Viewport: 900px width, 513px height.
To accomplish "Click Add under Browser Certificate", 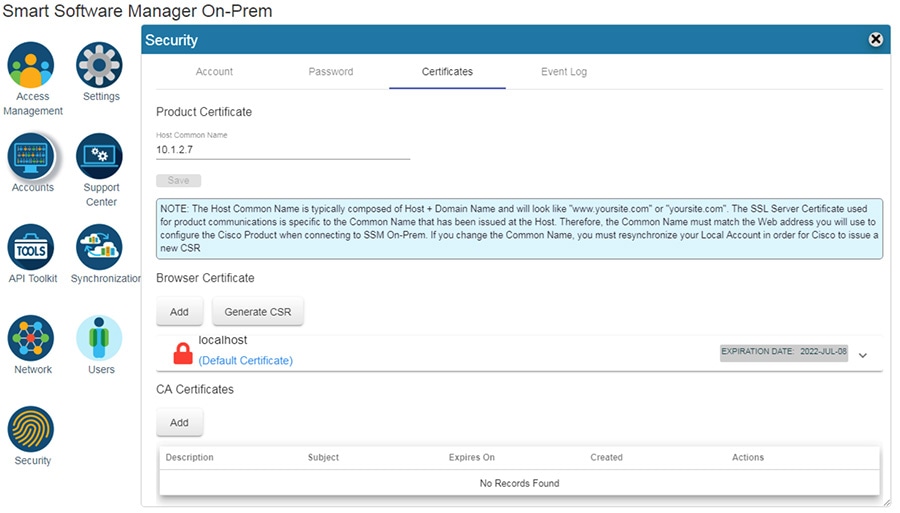I will pyautogui.click(x=179, y=312).
